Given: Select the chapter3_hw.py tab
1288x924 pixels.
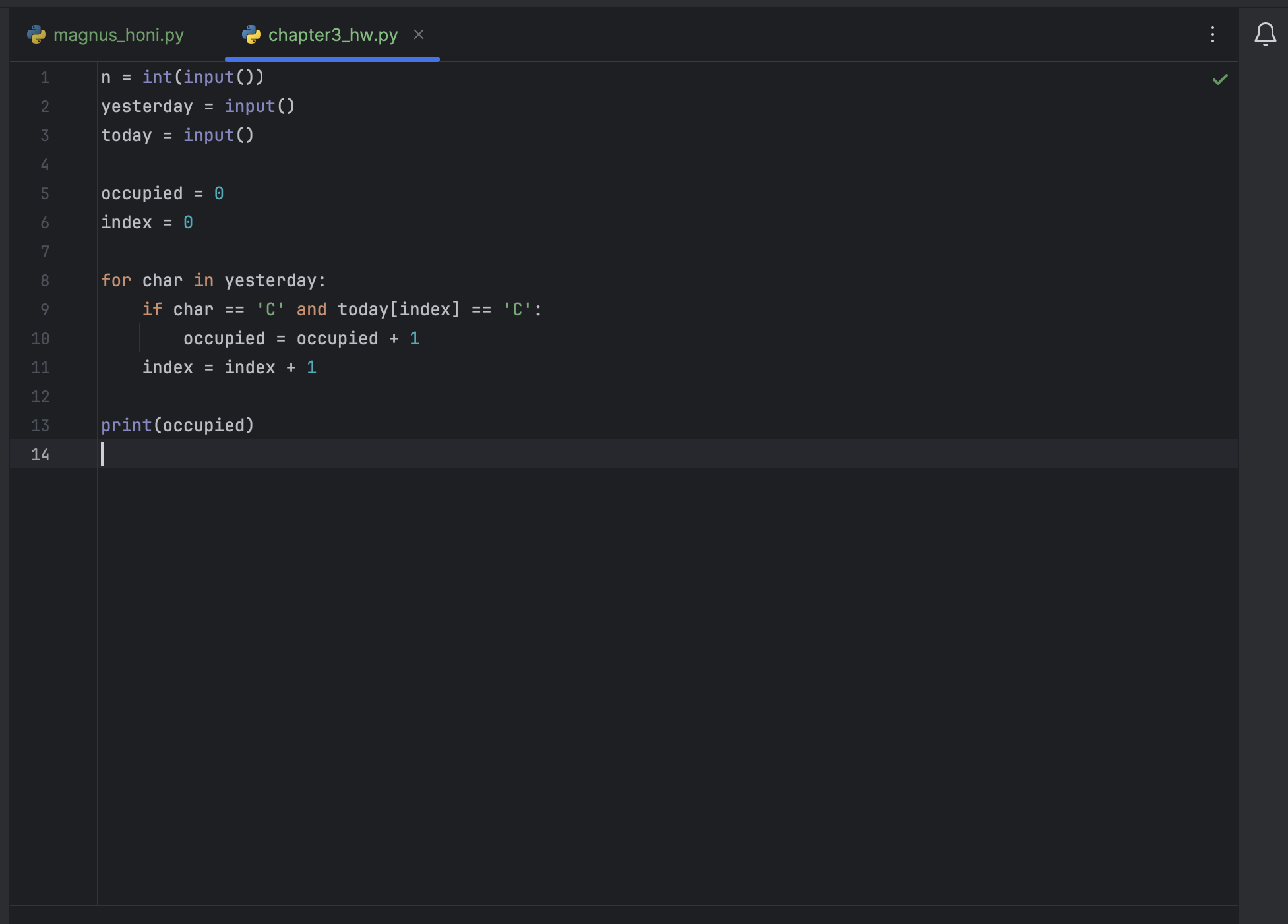Looking at the screenshot, I should [332, 34].
